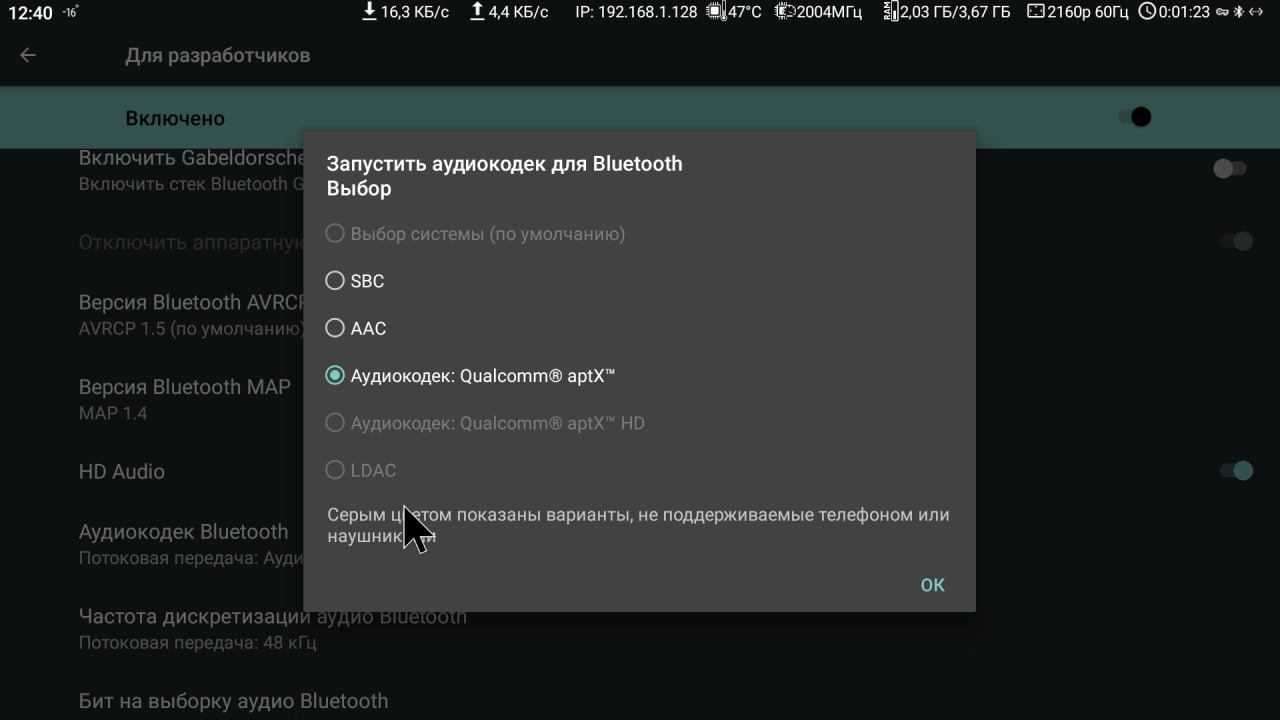Click the uptime clock icon
The image size is (1280, 720).
(1147, 12)
